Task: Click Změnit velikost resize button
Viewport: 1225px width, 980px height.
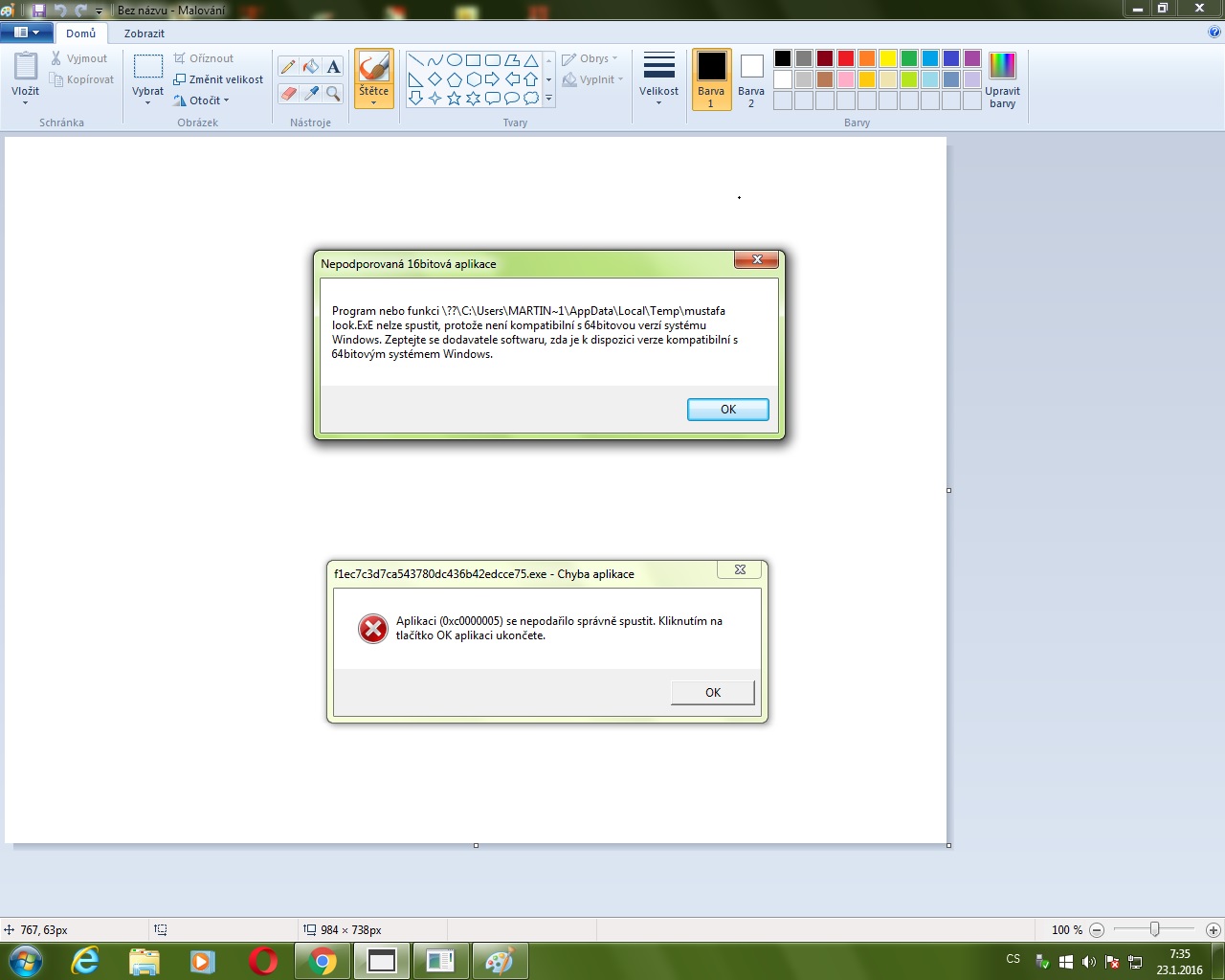Action: click(x=218, y=79)
